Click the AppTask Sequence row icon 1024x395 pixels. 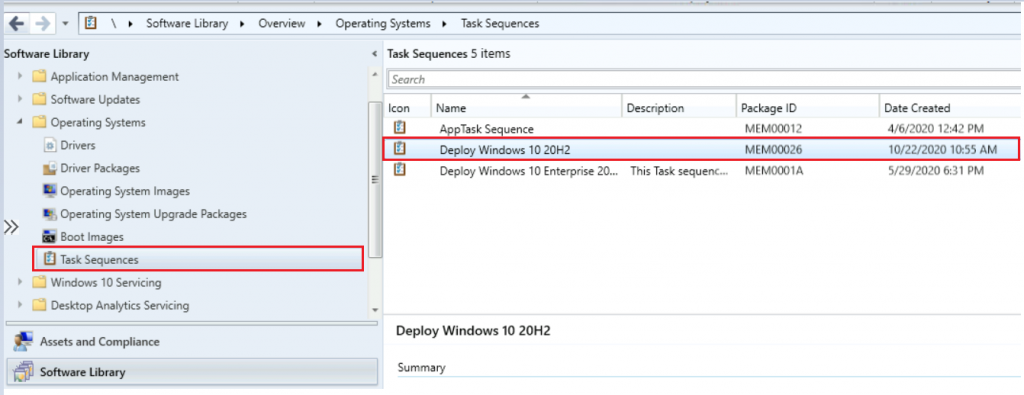[400, 127]
